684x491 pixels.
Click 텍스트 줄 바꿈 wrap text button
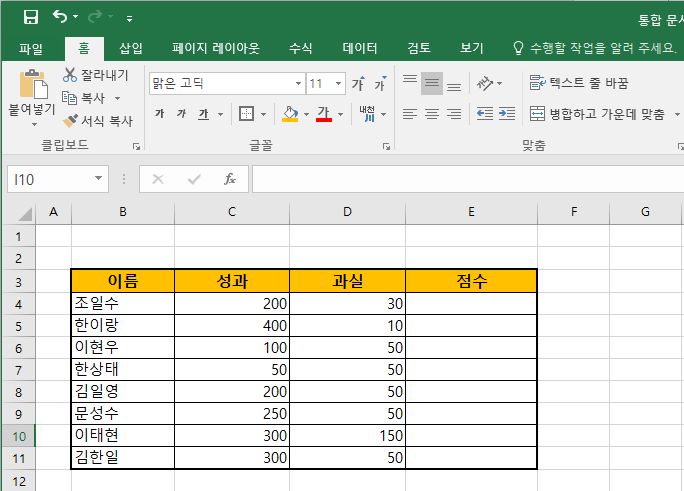[579, 82]
